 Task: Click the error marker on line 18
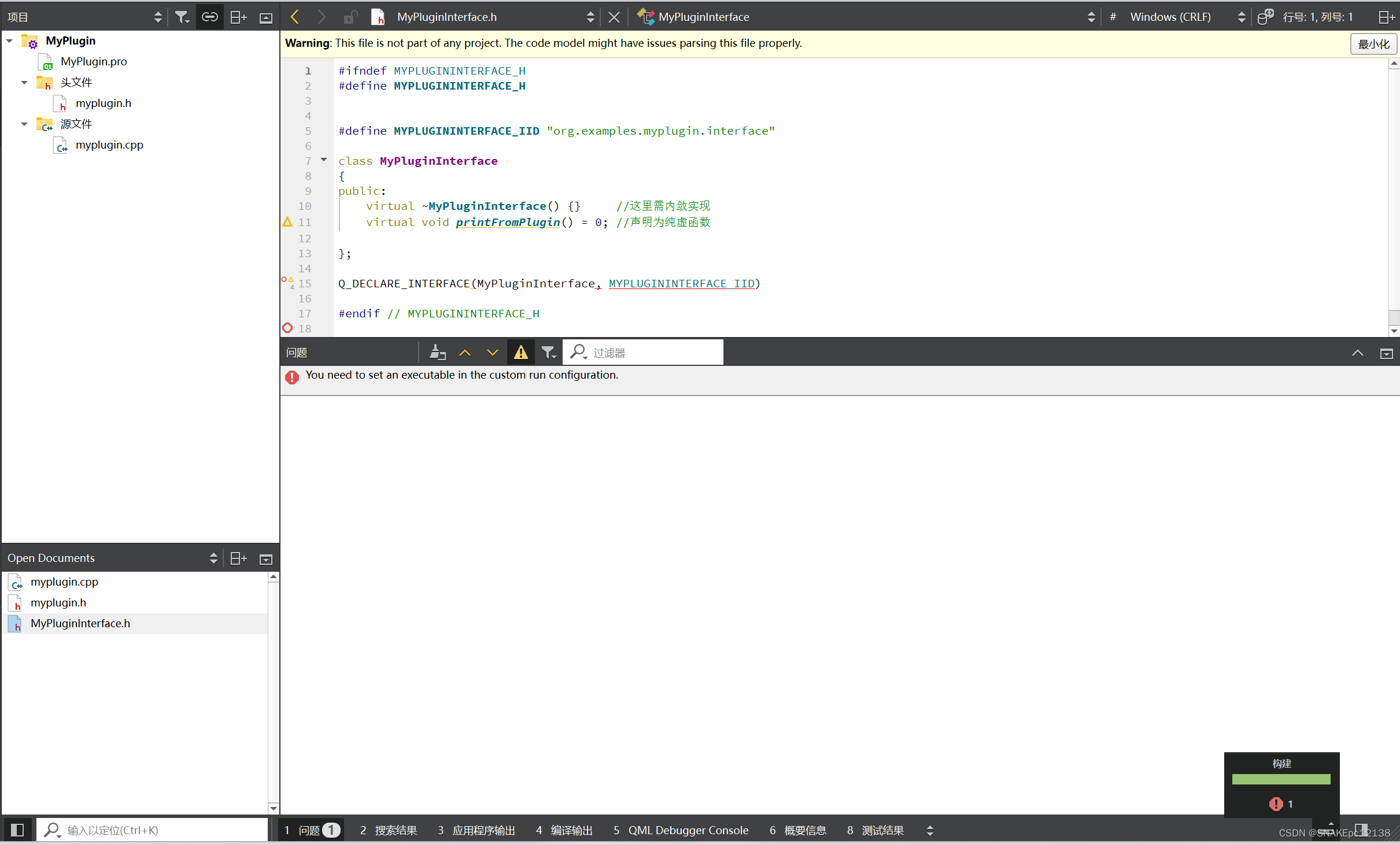point(287,328)
